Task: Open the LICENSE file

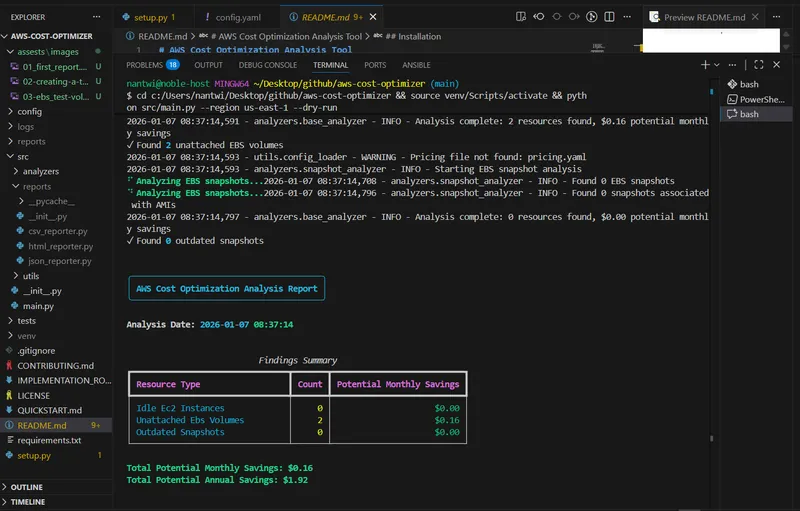Action: pyautogui.click(x=34, y=395)
